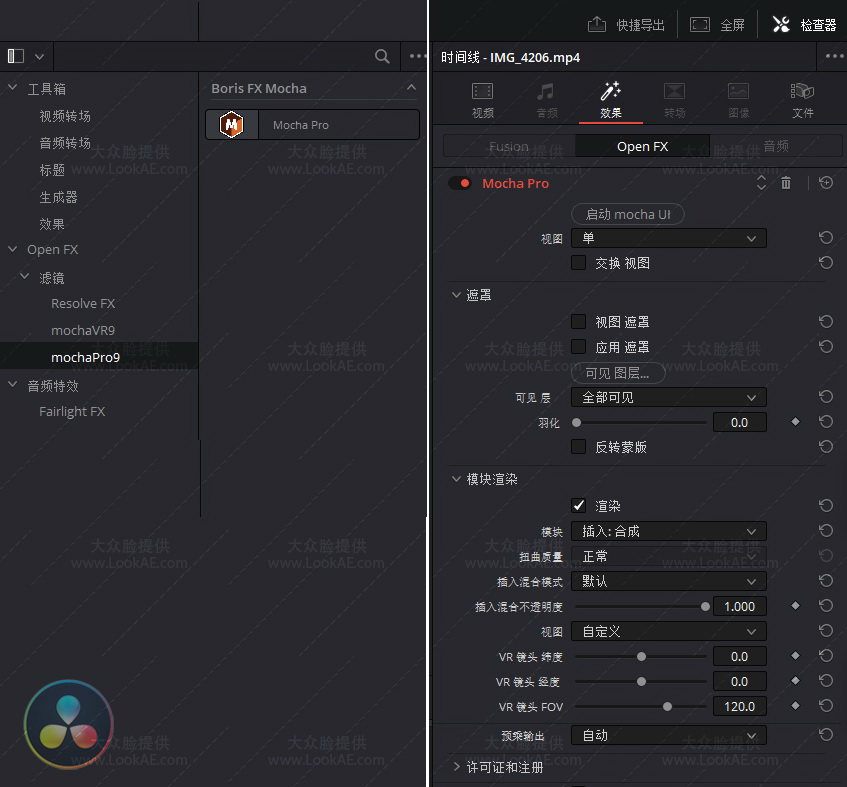Disable Mocha Pro effect red toggle

(x=460, y=183)
